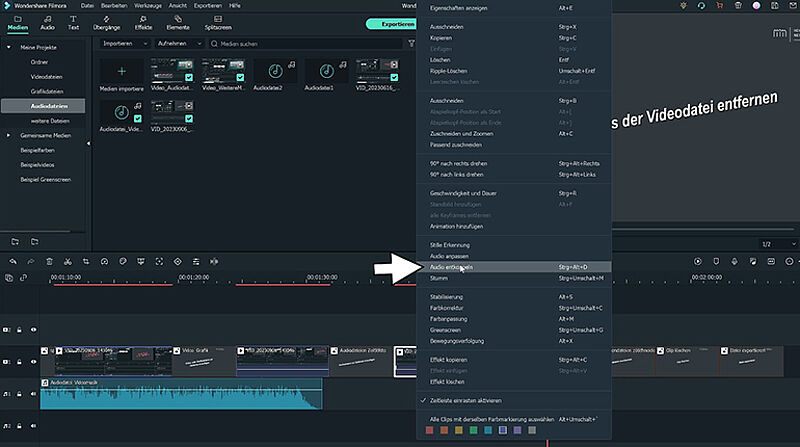The height and width of the screenshot is (447, 800).
Task: Toggle lock on audio track 2
Action: coord(19,426)
